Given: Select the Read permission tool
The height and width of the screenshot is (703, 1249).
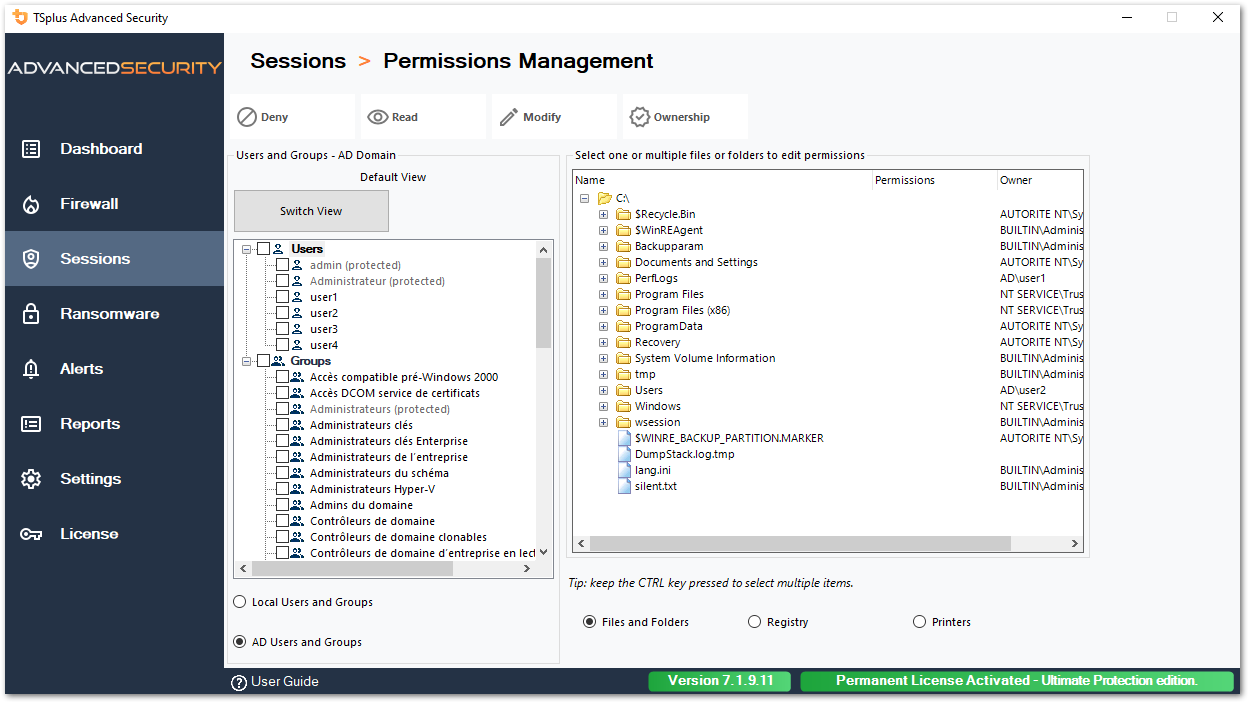Looking at the screenshot, I should [x=422, y=116].
